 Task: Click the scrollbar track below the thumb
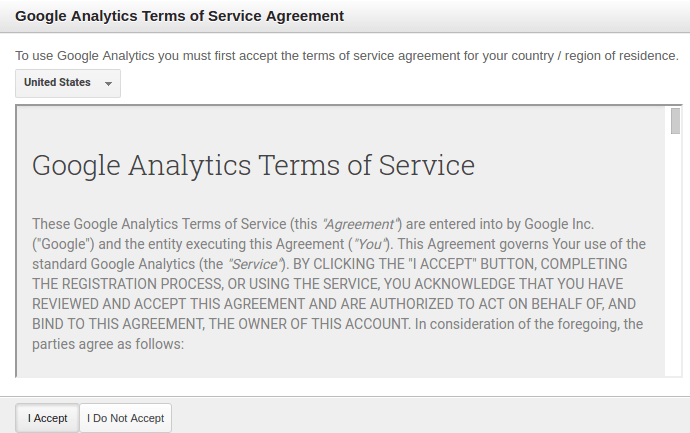pyautogui.click(x=675, y=255)
